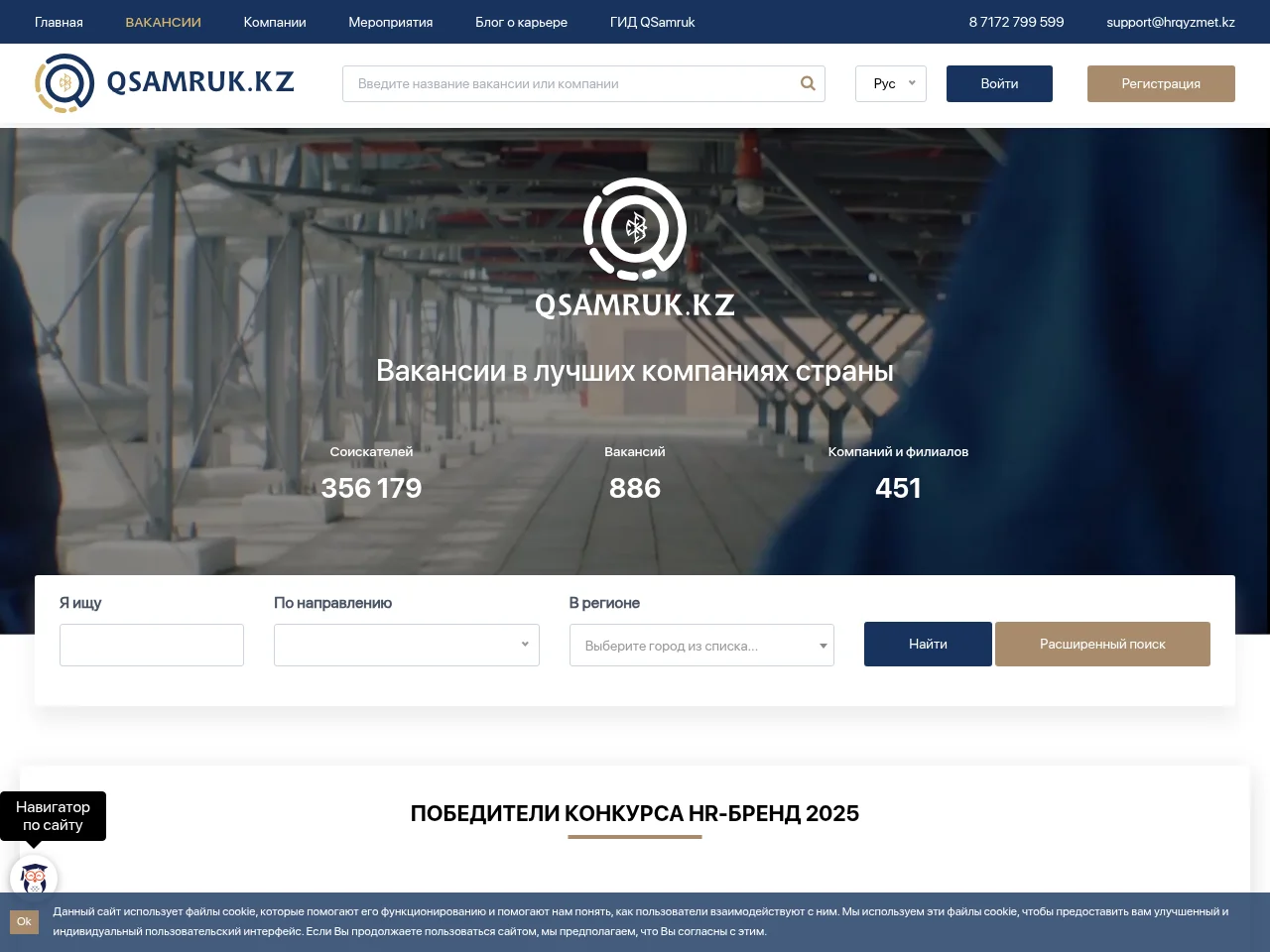Call phone number 8 7172 799 599
The image size is (1270, 952).
(1016, 22)
